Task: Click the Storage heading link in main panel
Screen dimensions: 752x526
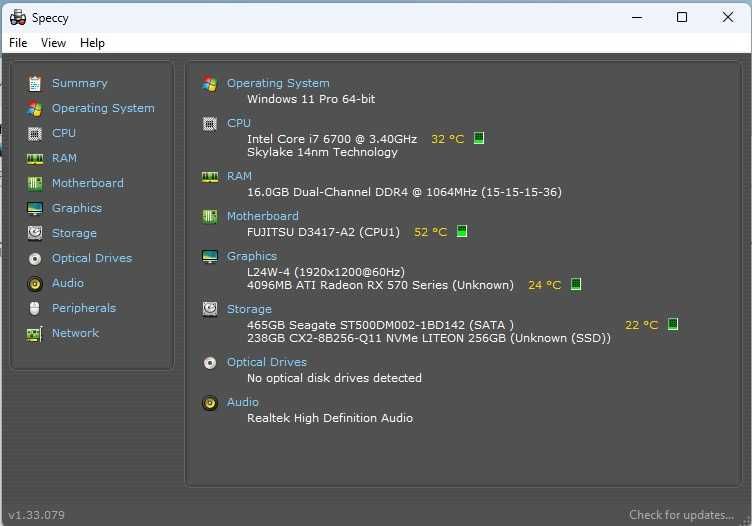Action: (249, 309)
